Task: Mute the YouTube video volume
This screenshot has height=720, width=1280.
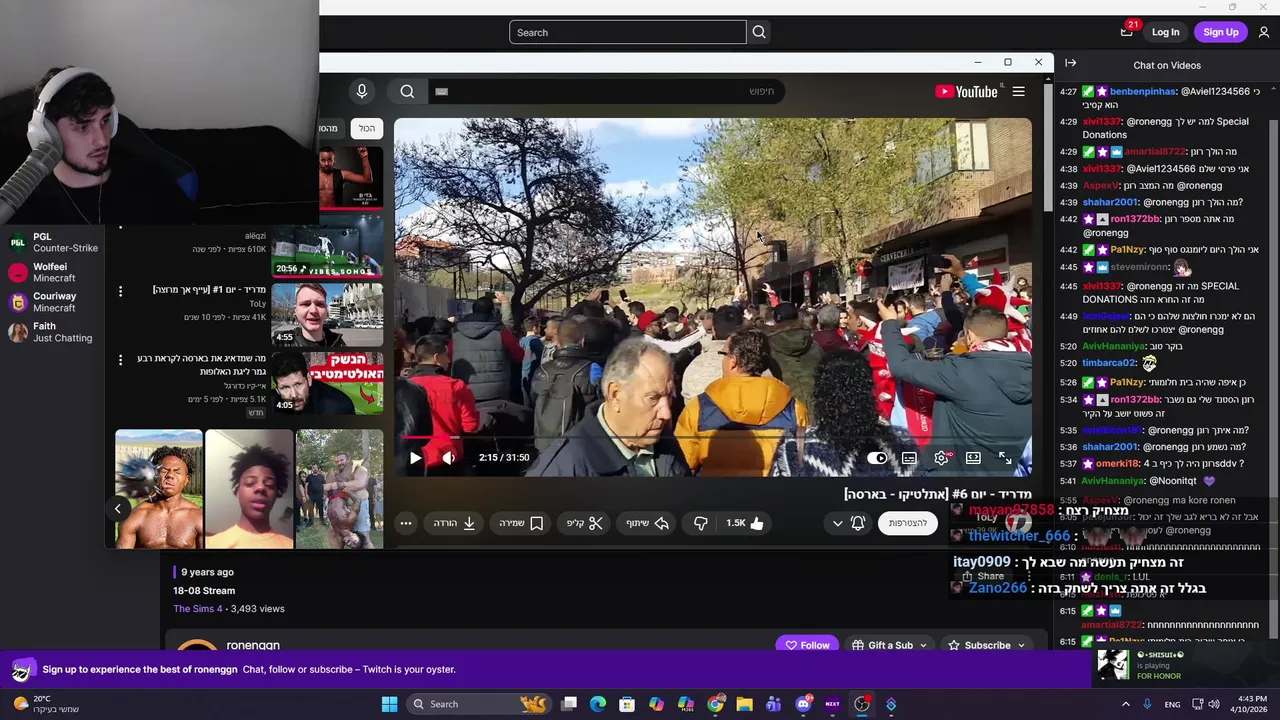Action: [449, 458]
